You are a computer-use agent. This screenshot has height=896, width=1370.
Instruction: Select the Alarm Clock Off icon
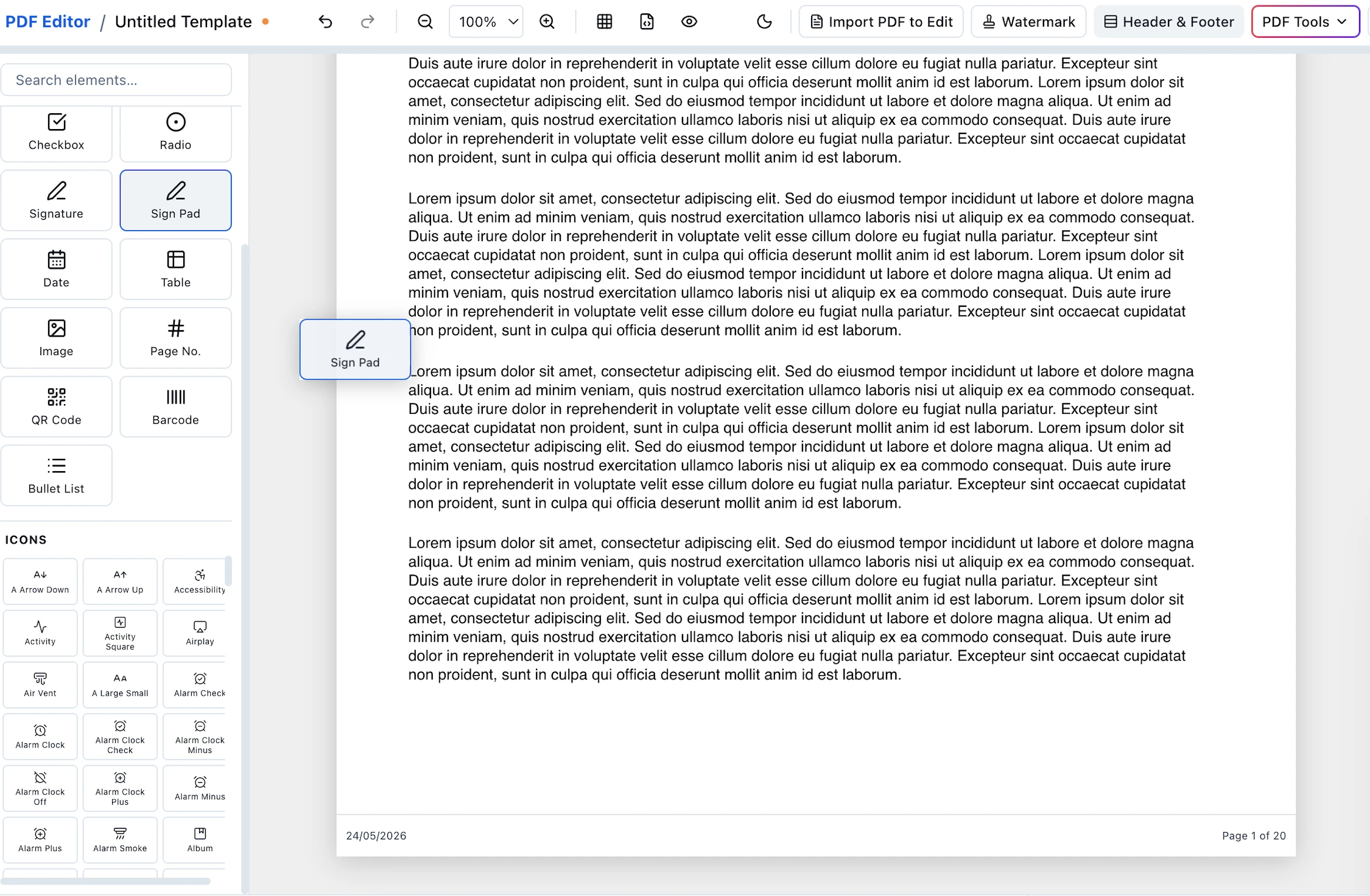coord(40,788)
